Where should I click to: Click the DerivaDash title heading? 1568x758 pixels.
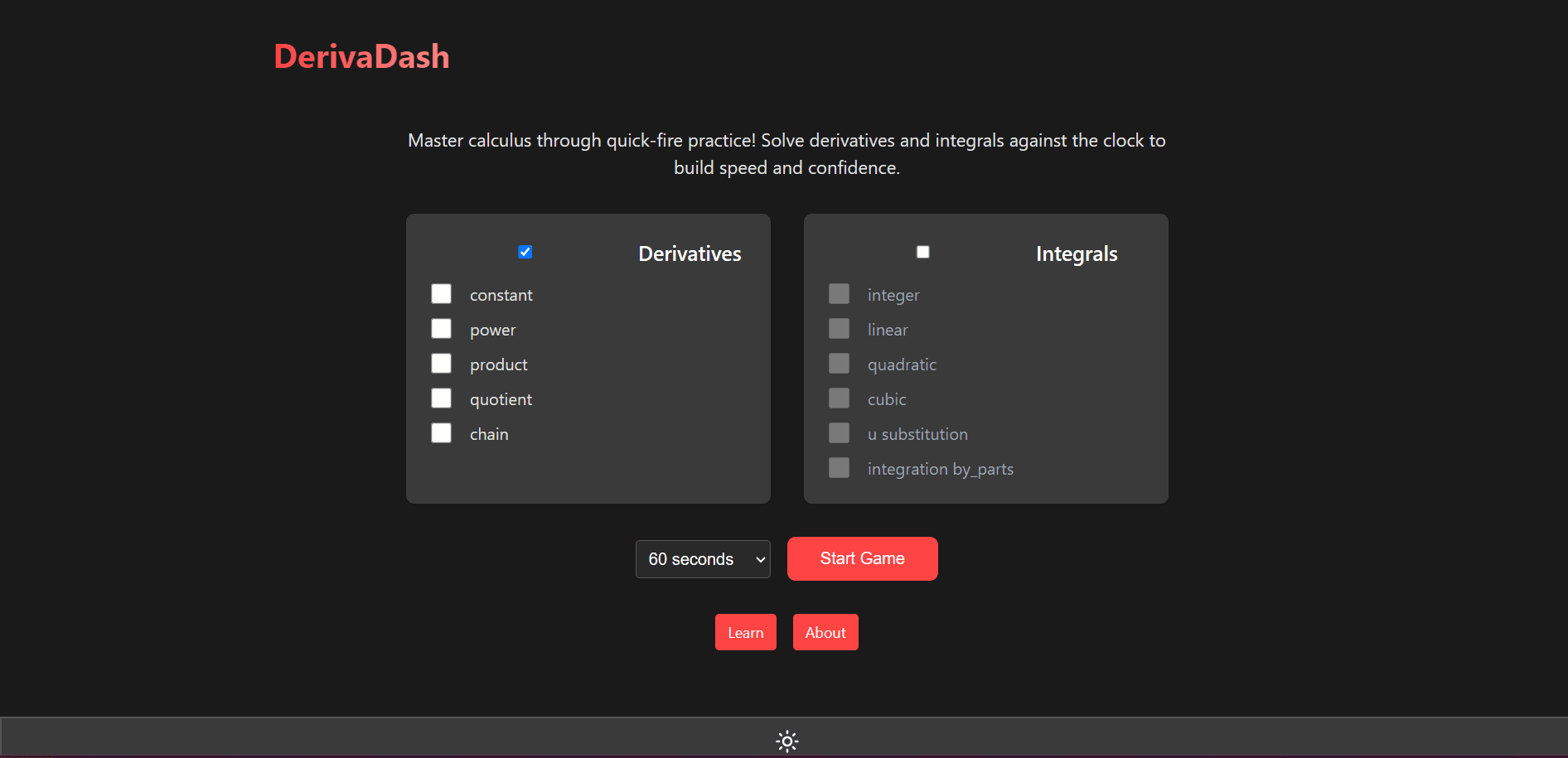click(361, 56)
